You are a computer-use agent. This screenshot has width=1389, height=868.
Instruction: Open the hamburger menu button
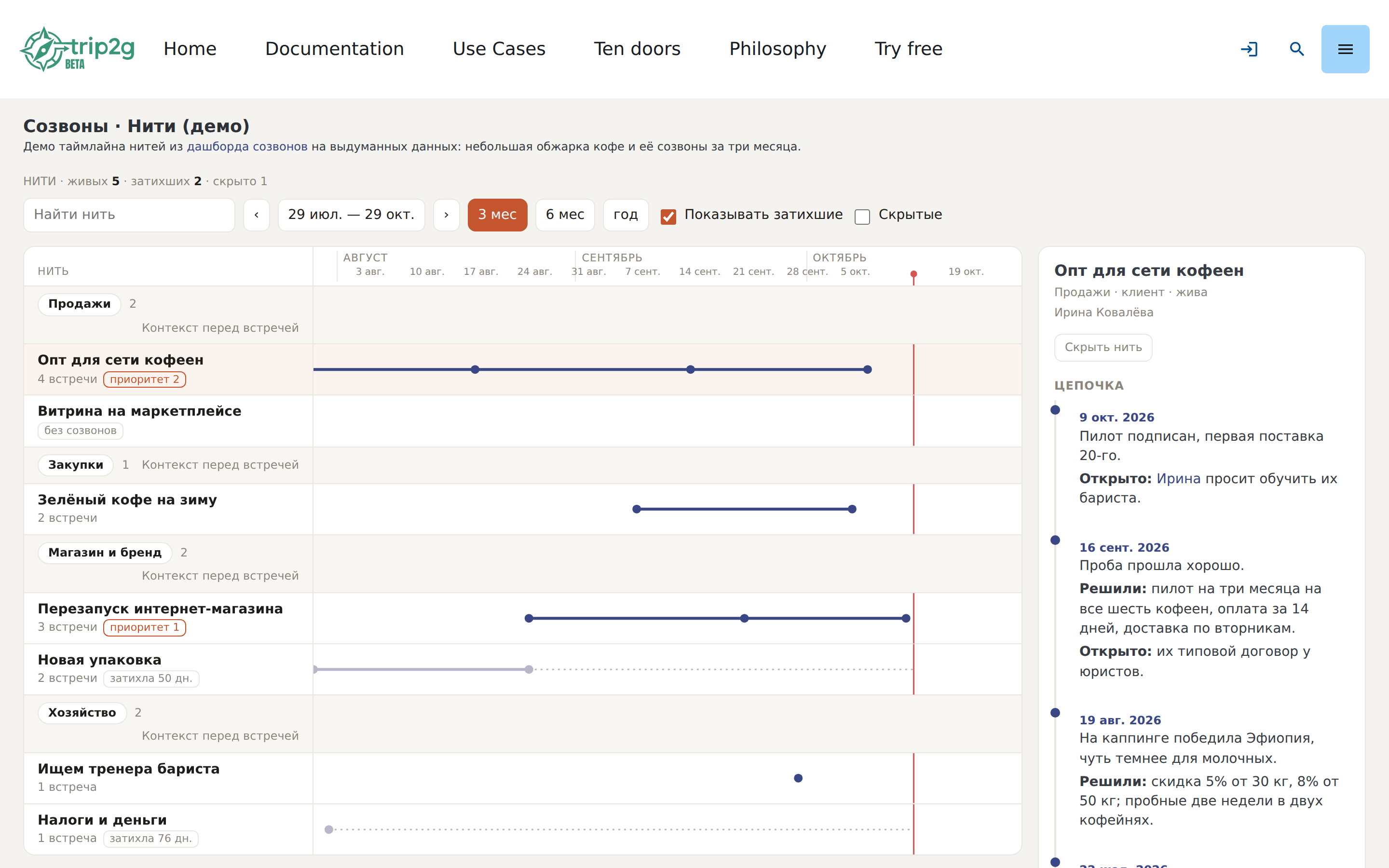pos(1345,49)
